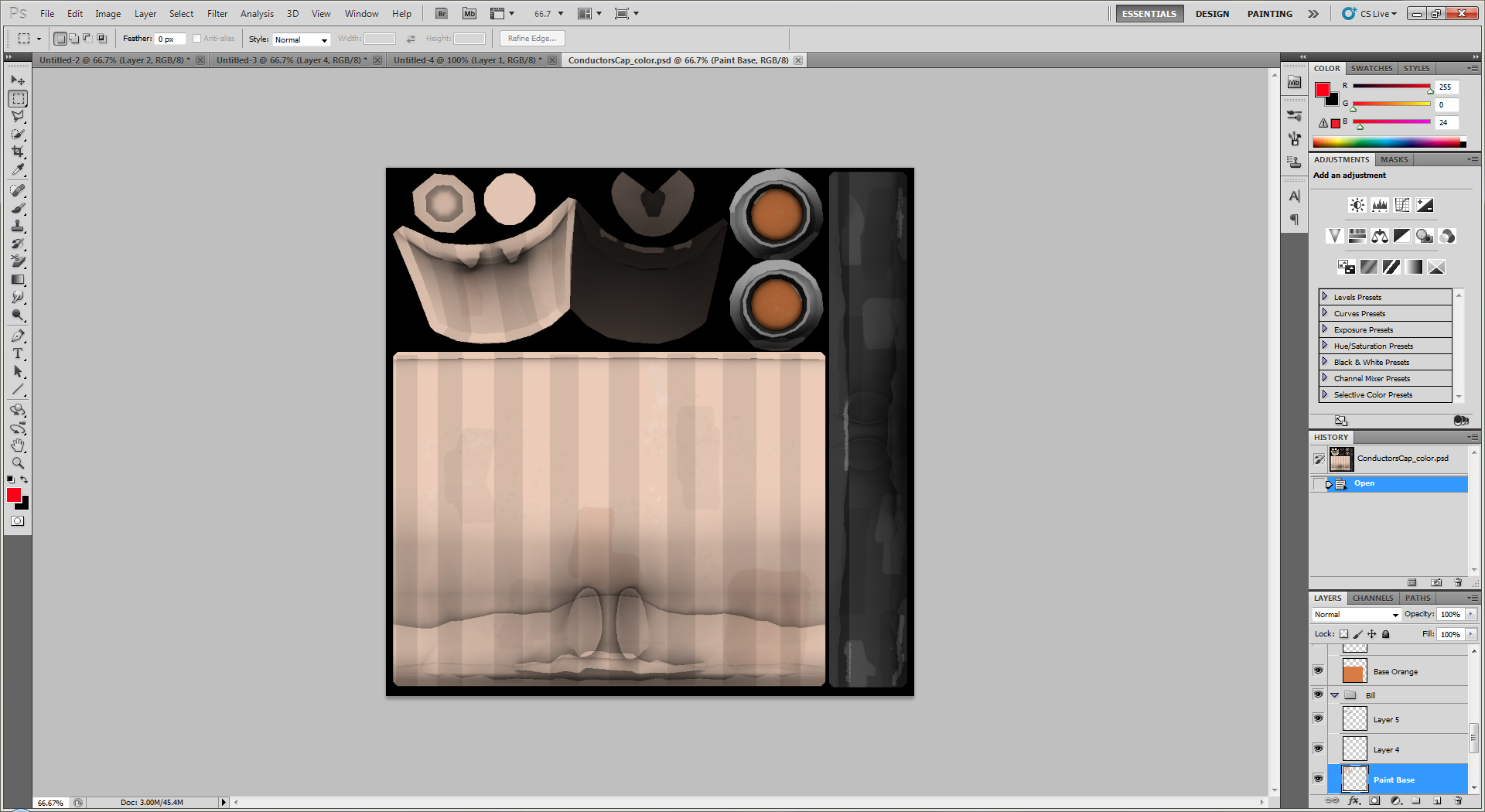Open the Image menu
Screen dimensions: 1485x812
tap(108, 14)
